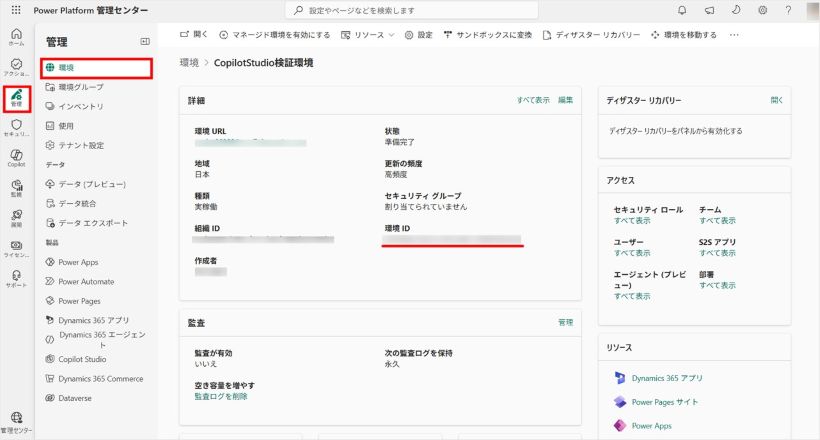Collapse the 管理 navigation pane
Viewport: 820px width, 440px height.
click(x=145, y=41)
